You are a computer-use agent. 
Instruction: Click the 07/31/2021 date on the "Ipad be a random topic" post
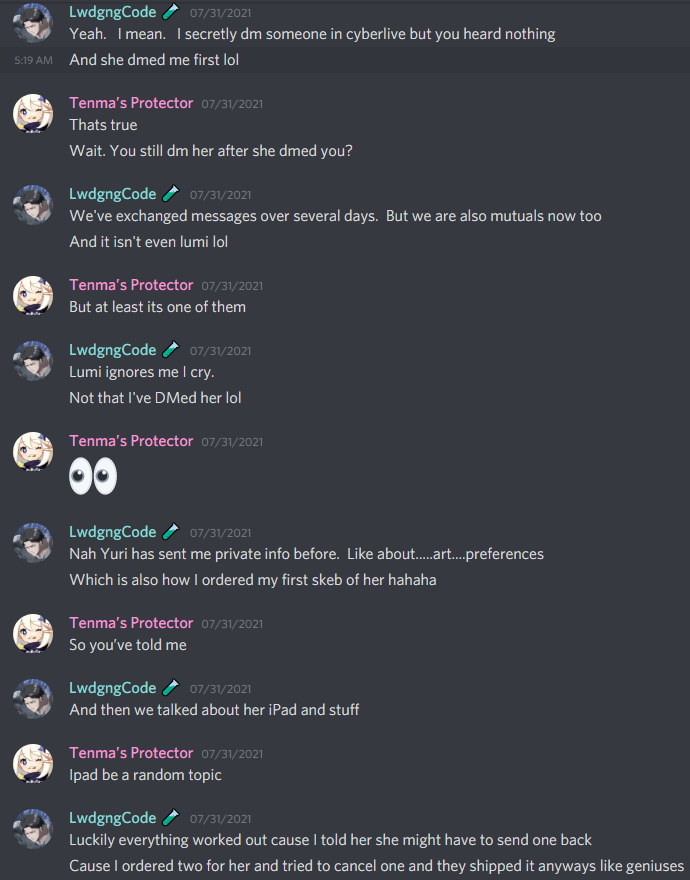click(232, 754)
